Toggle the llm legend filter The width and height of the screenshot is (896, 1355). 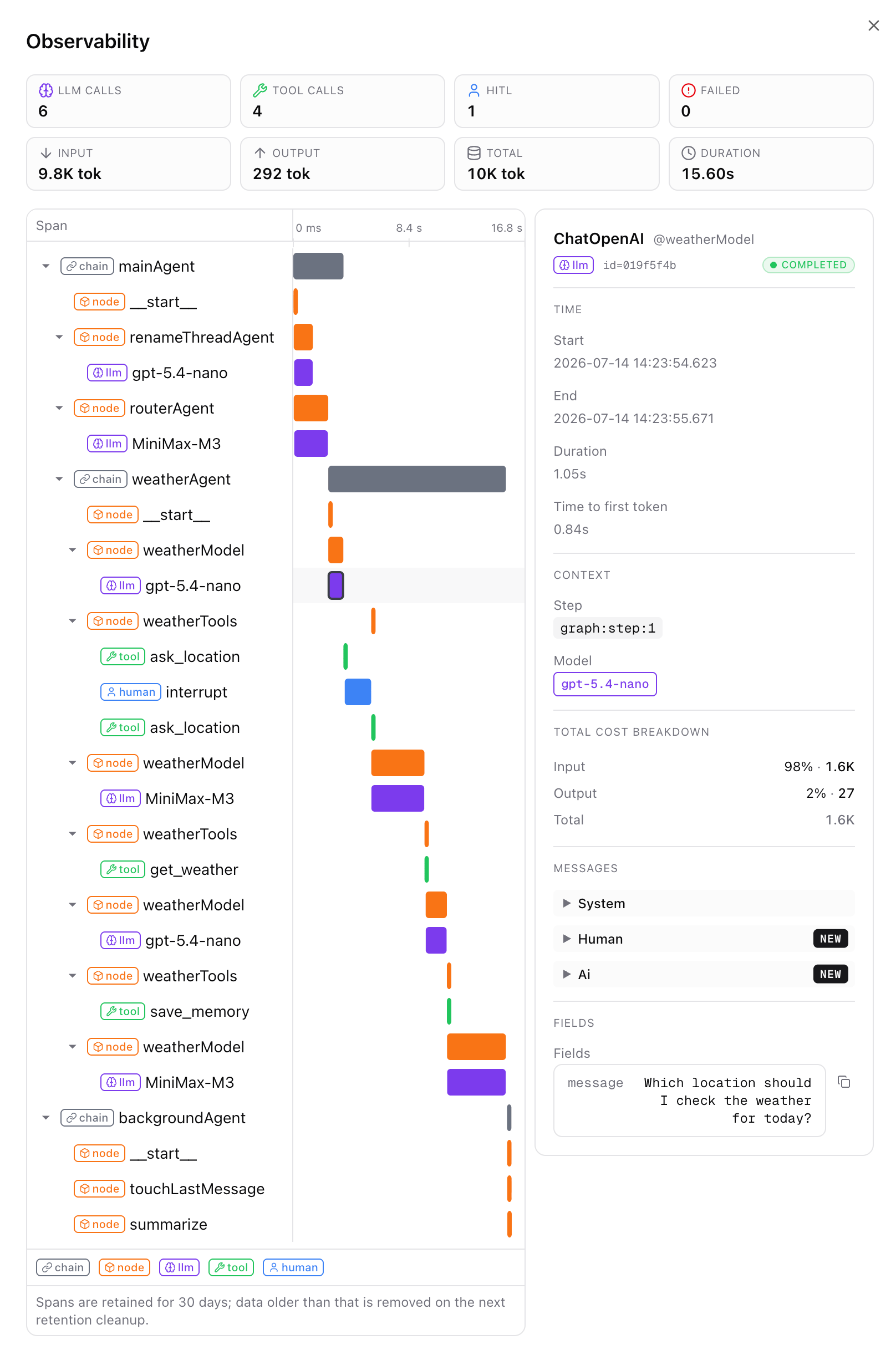click(180, 1267)
